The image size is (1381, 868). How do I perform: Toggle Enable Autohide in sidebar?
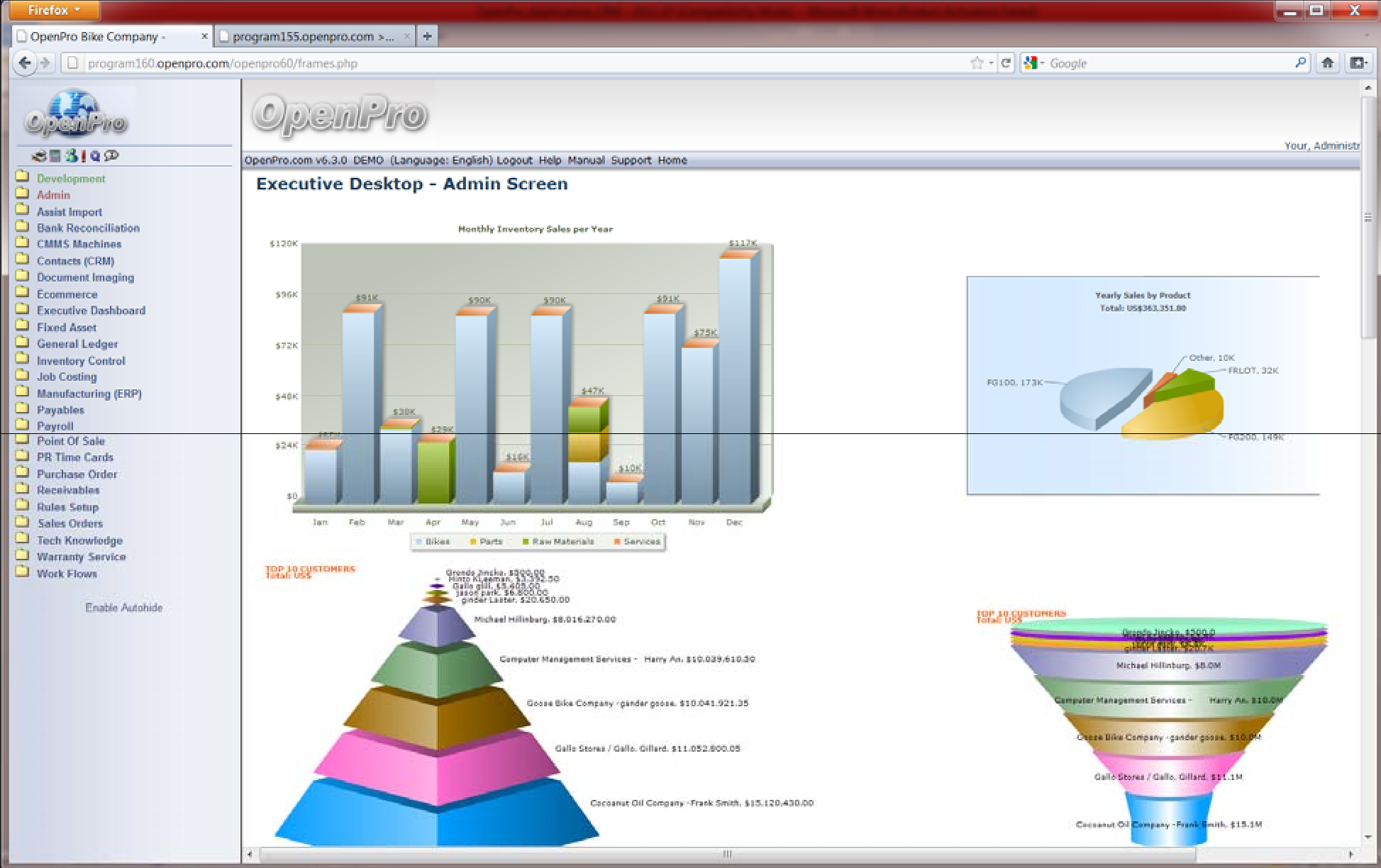tap(123, 608)
